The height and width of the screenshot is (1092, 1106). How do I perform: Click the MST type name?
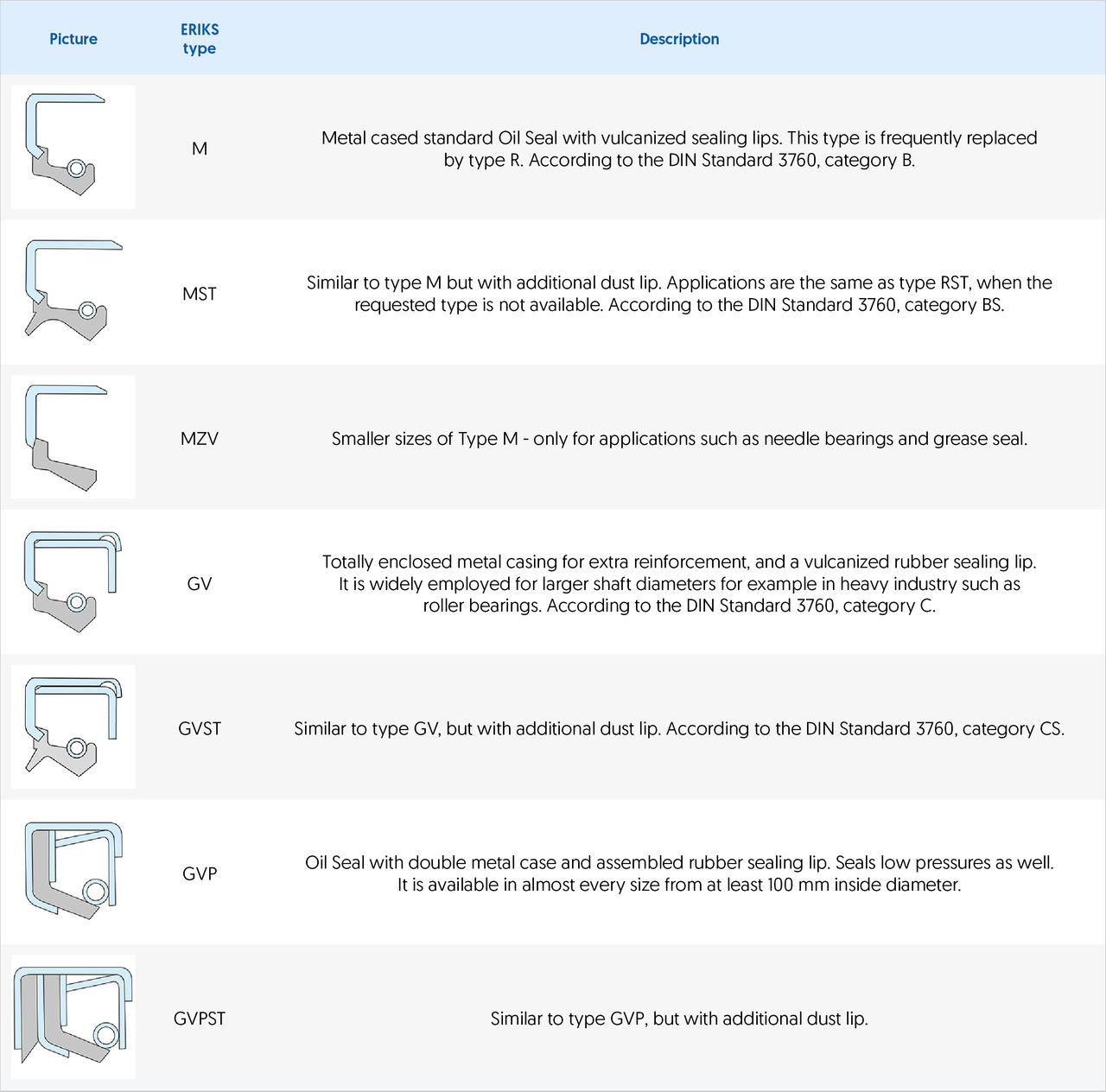coord(200,294)
